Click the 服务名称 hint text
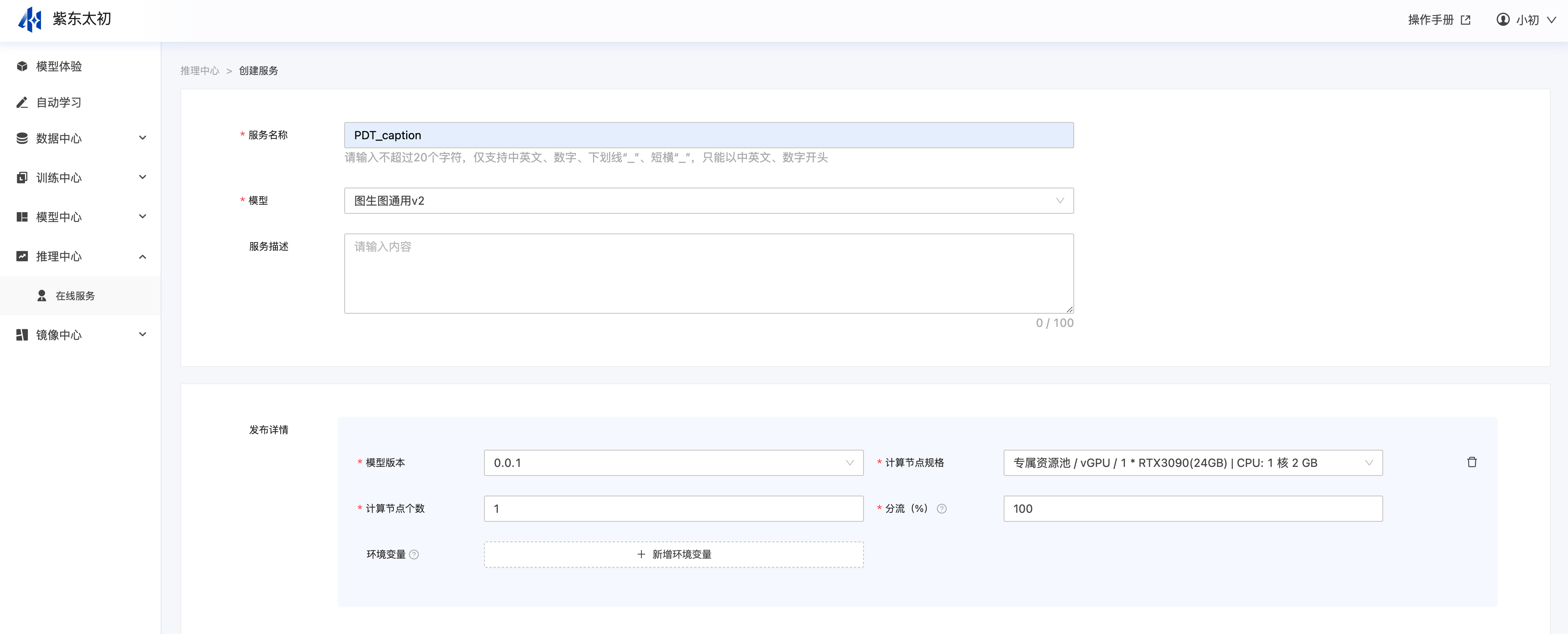This screenshot has height=634, width=1568. point(586,158)
